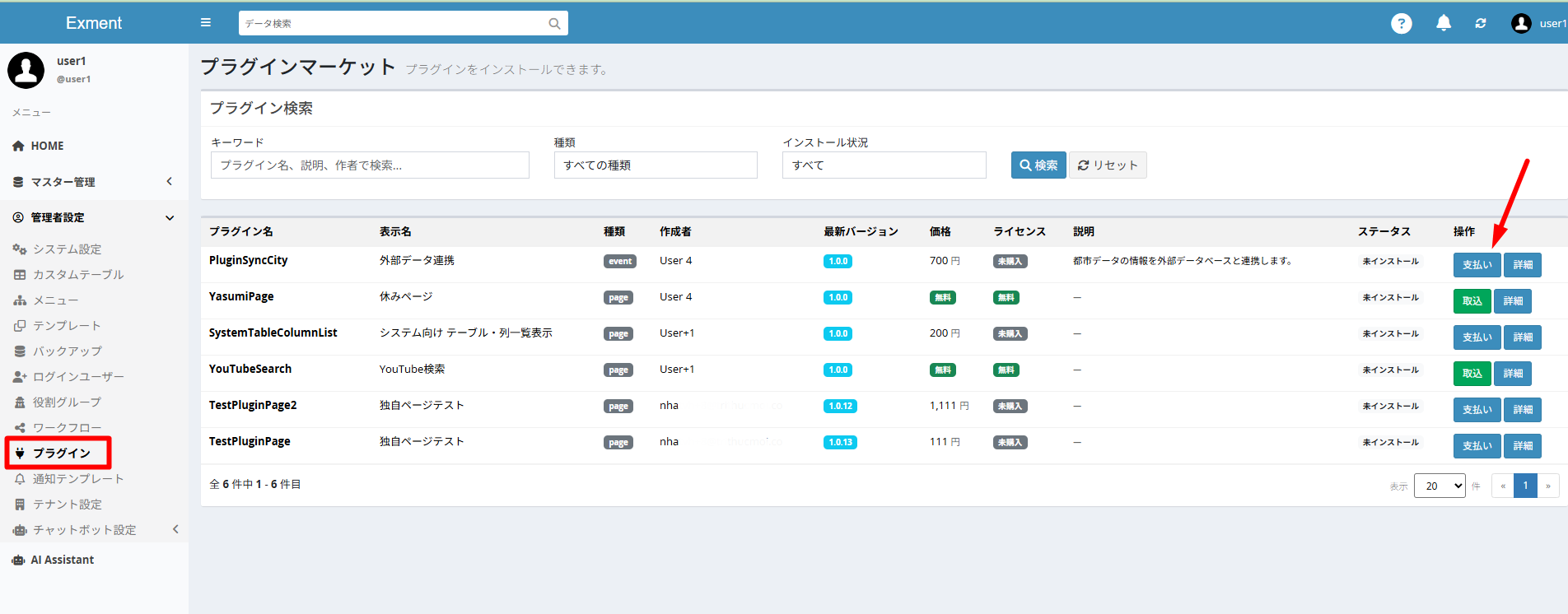Click the Exment logo title
Image resolution: width=1568 pixels, height=614 pixels.
94,23
